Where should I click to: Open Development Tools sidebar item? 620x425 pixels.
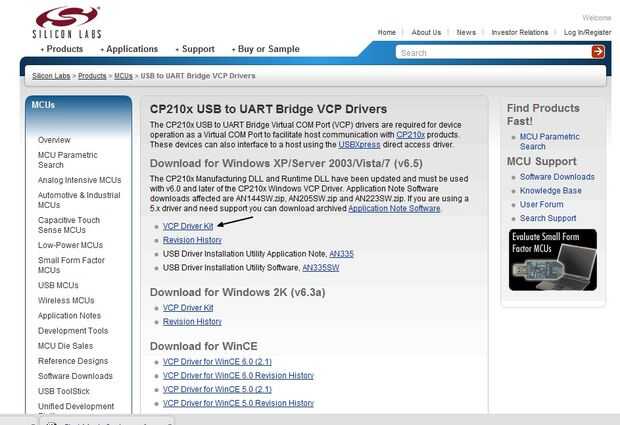point(73,331)
